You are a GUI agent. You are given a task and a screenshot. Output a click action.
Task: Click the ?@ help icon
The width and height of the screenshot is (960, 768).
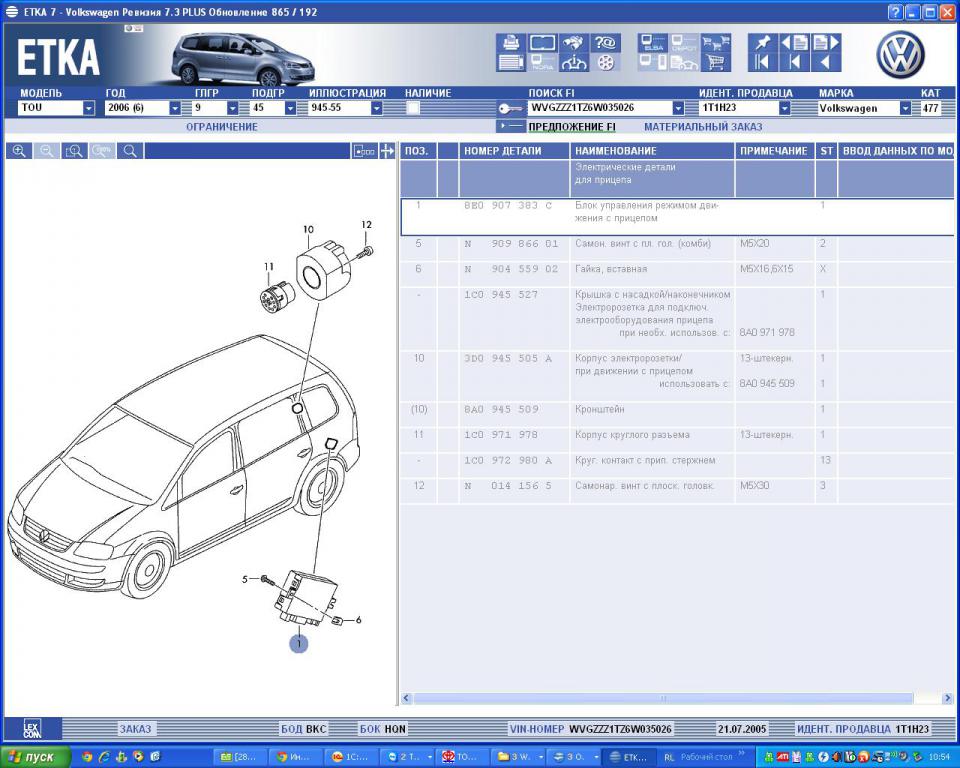[605, 43]
